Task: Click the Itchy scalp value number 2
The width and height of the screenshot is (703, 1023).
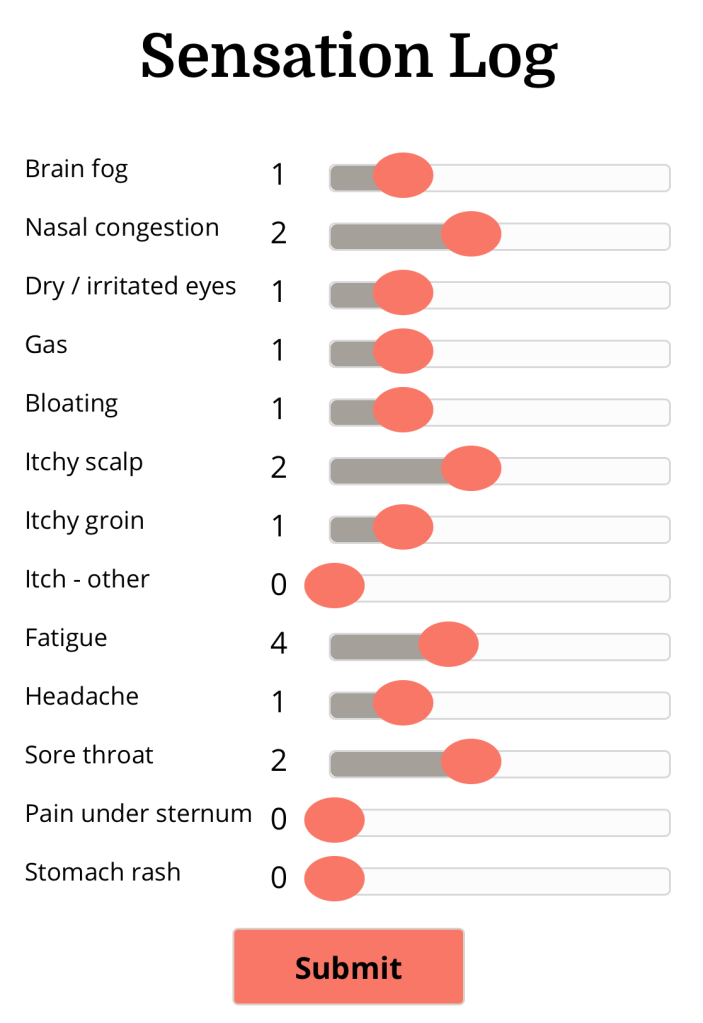Action: [279, 468]
